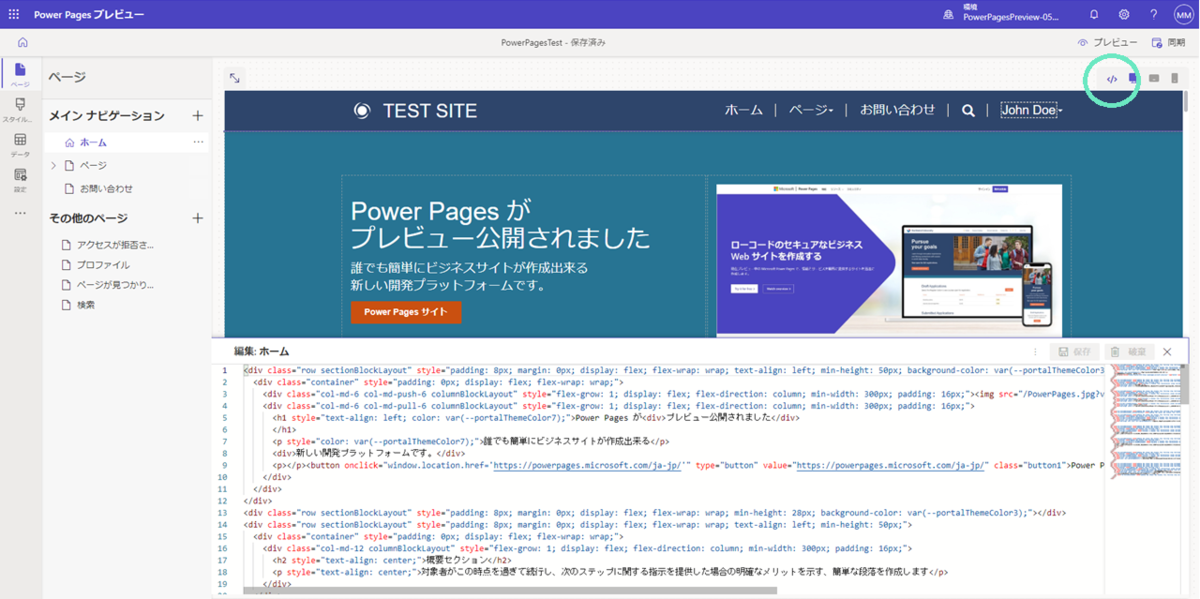Open the help question mark icon
1200x599 pixels.
point(1153,15)
